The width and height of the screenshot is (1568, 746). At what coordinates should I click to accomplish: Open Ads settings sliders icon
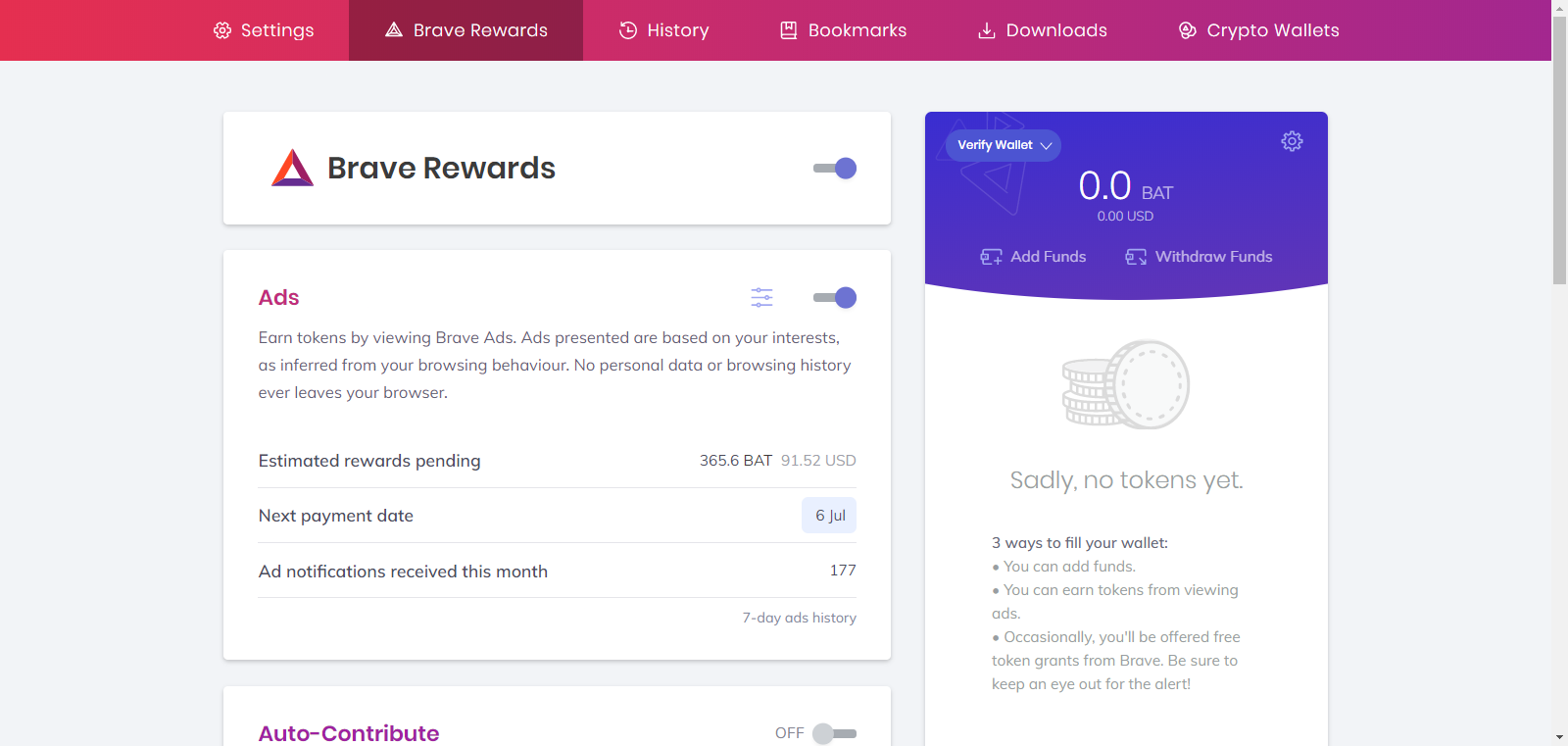pyautogui.click(x=761, y=297)
